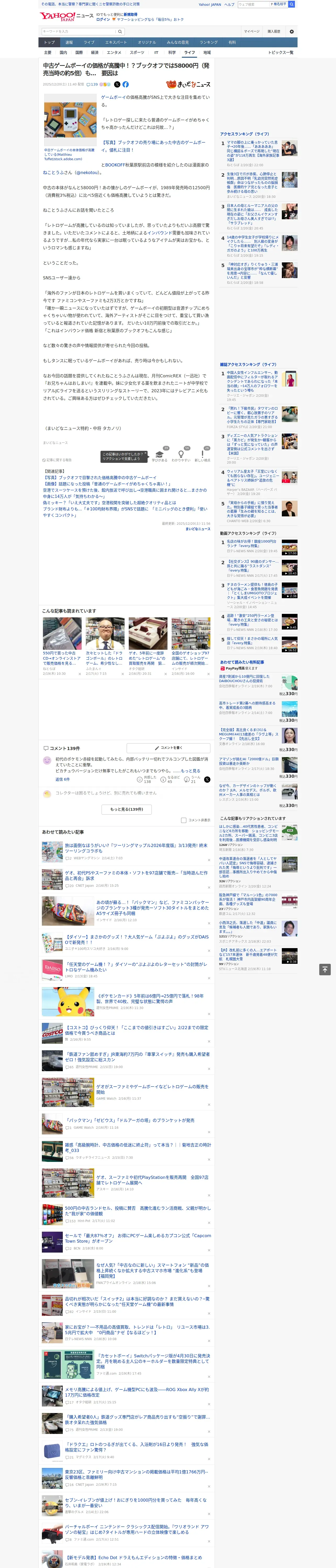Dismiss the 全国のゲオショップ97店舗 recommendation
Image resolution: width=336 pixels, height=1568 pixels.
pos(209,674)
